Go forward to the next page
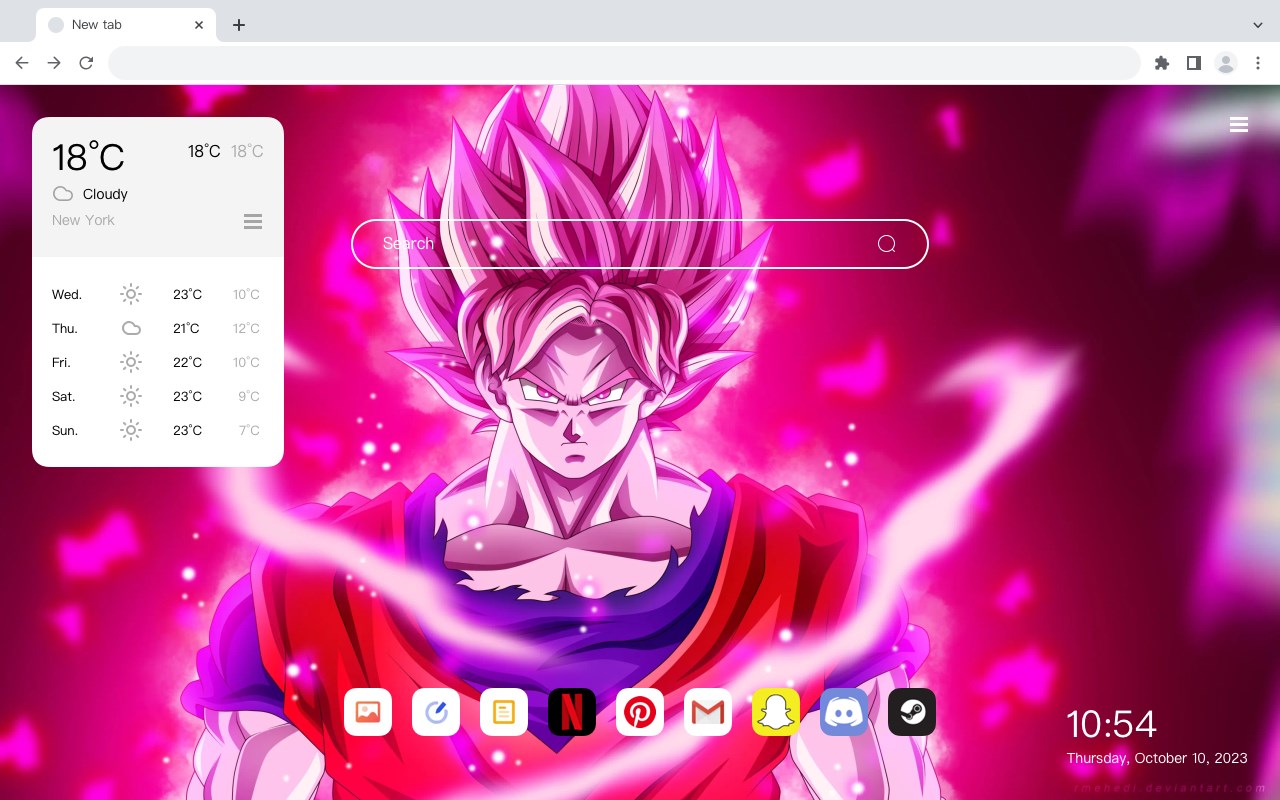1280x800 pixels. (x=54, y=63)
